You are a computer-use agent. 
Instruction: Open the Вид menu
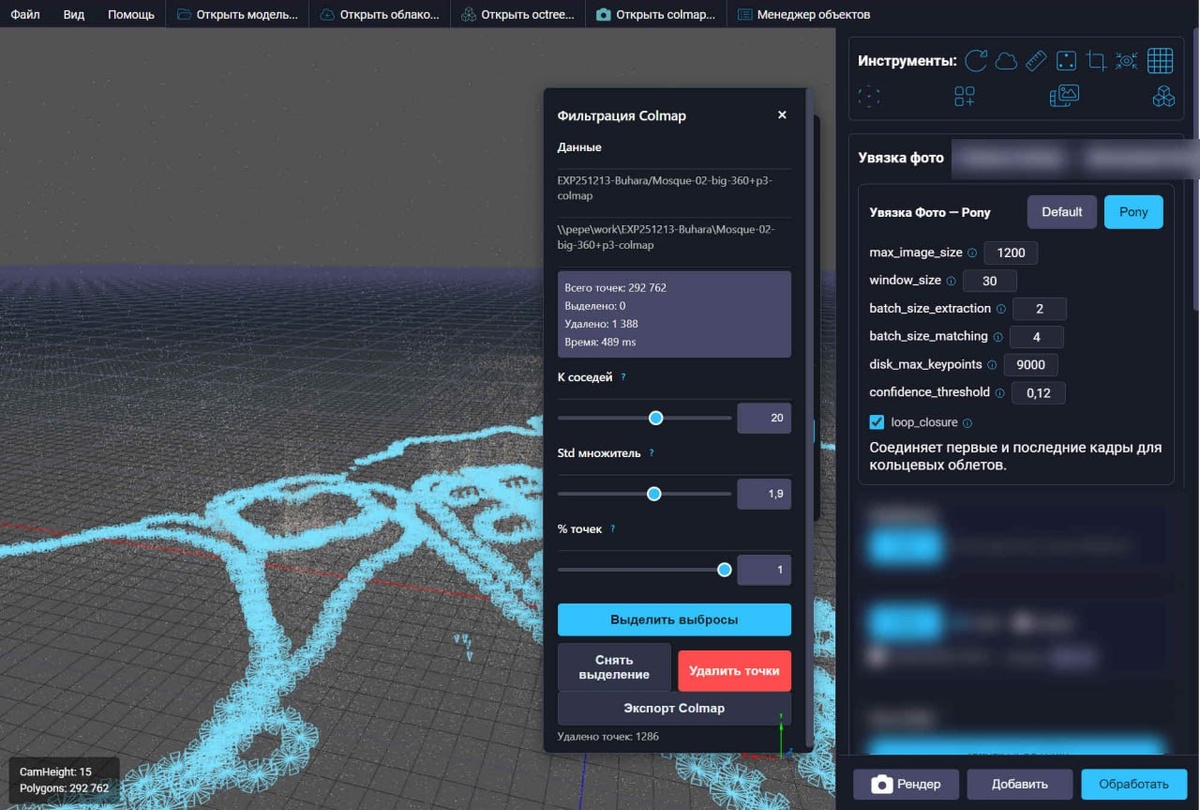tap(74, 15)
